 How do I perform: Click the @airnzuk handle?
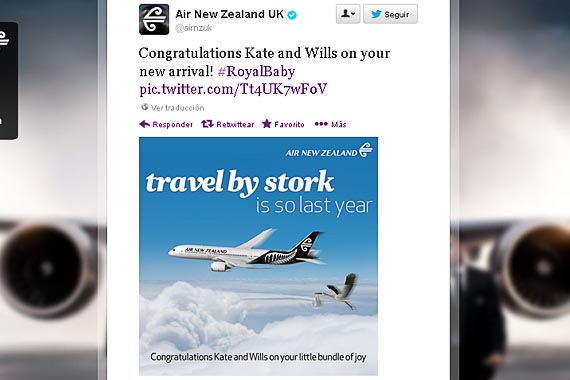click(x=193, y=28)
